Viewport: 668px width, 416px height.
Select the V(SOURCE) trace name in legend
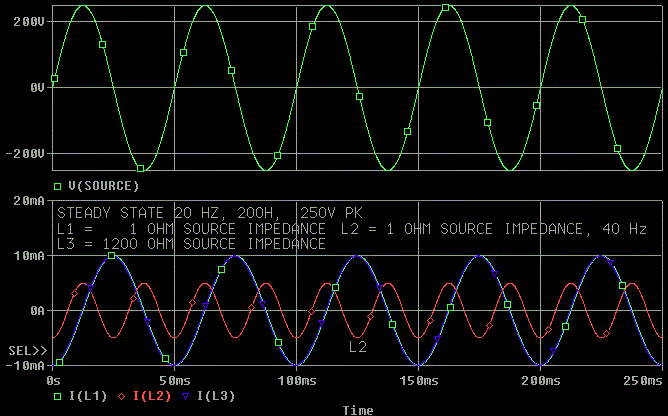pyautogui.click(x=101, y=186)
